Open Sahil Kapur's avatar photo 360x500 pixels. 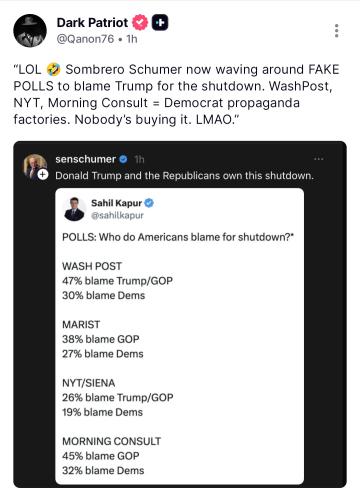coord(74,209)
